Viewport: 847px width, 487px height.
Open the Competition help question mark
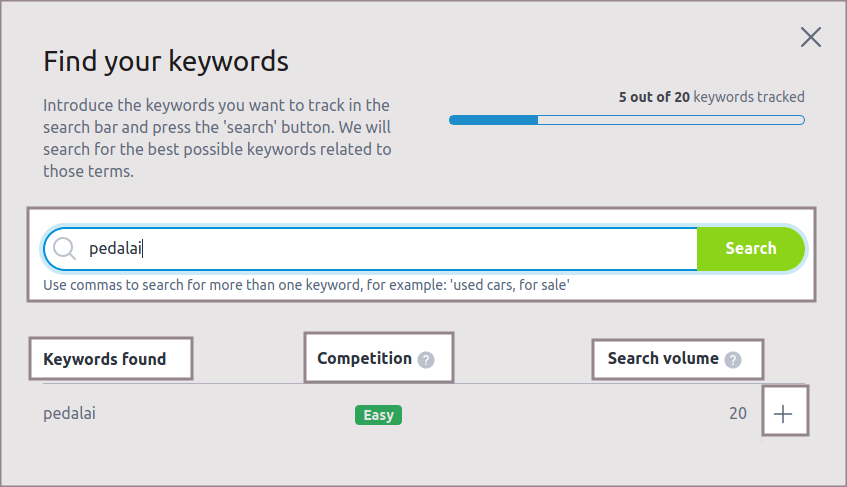[426, 360]
